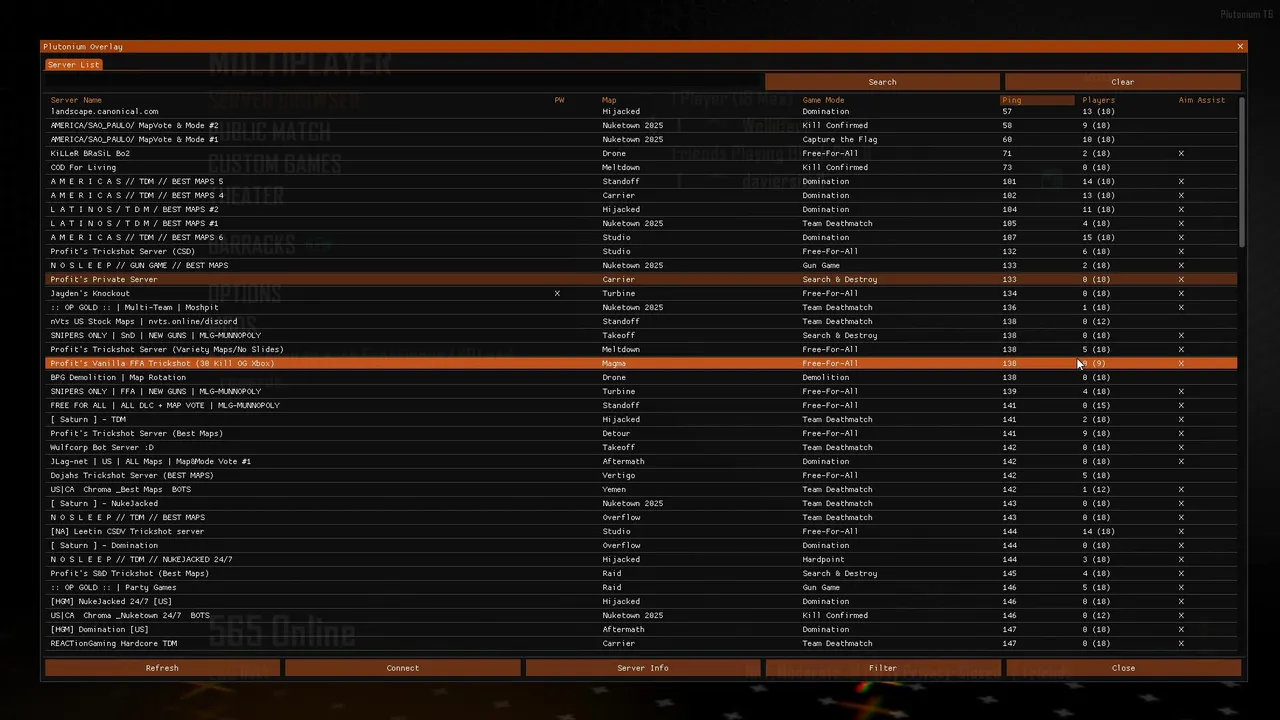Click password X mark on Jayden's Knockout

point(557,293)
